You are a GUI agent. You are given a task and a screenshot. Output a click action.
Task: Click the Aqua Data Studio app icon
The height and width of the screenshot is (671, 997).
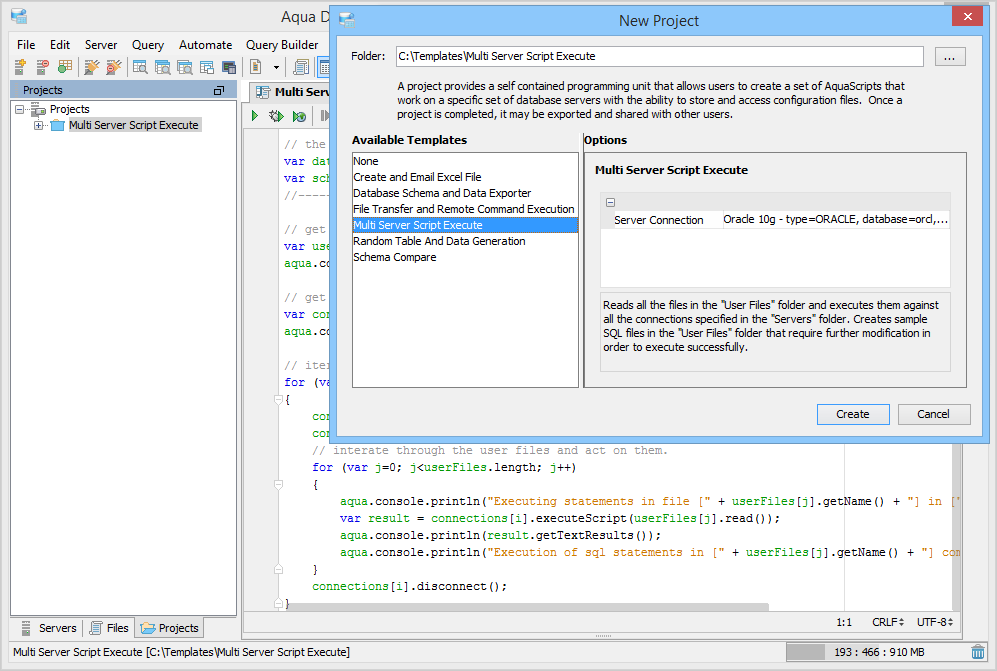pyautogui.click(x=19, y=16)
